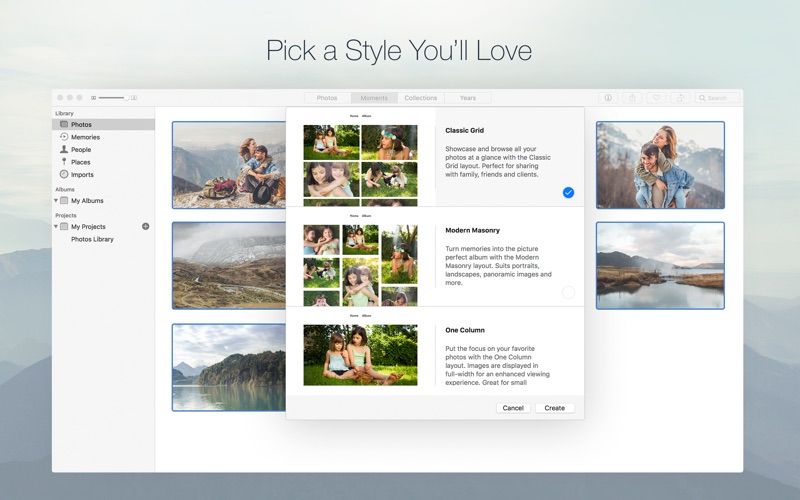
Task: Open Imports in the sidebar
Action: [x=82, y=175]
